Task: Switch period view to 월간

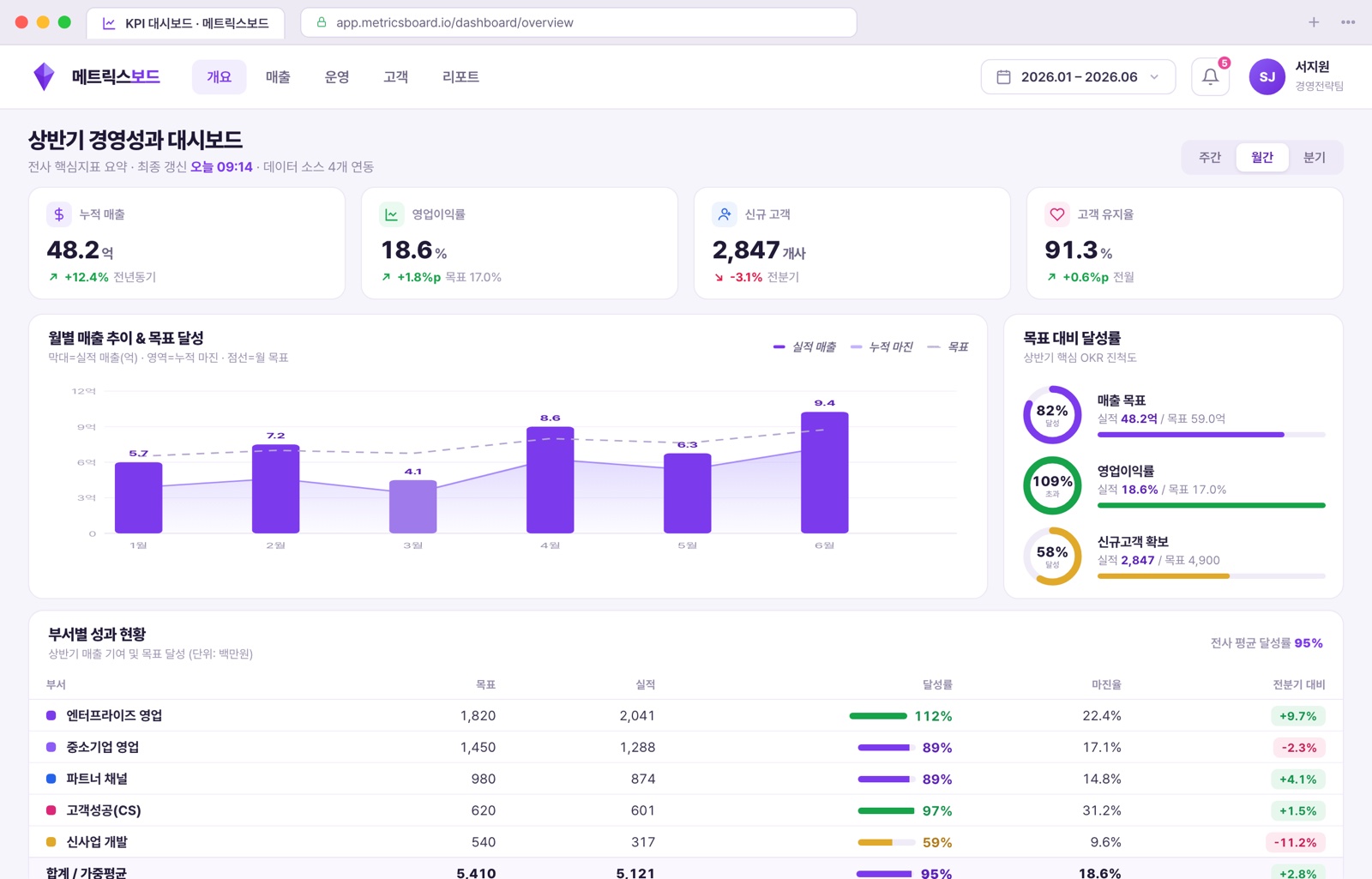Action: [1262, 158]
